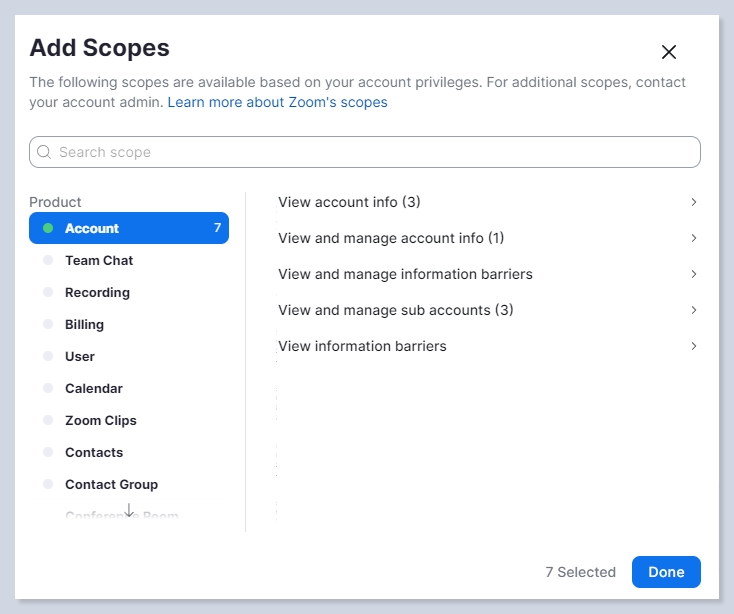Click the magnifier icon in search field

[x=44, y=152]
